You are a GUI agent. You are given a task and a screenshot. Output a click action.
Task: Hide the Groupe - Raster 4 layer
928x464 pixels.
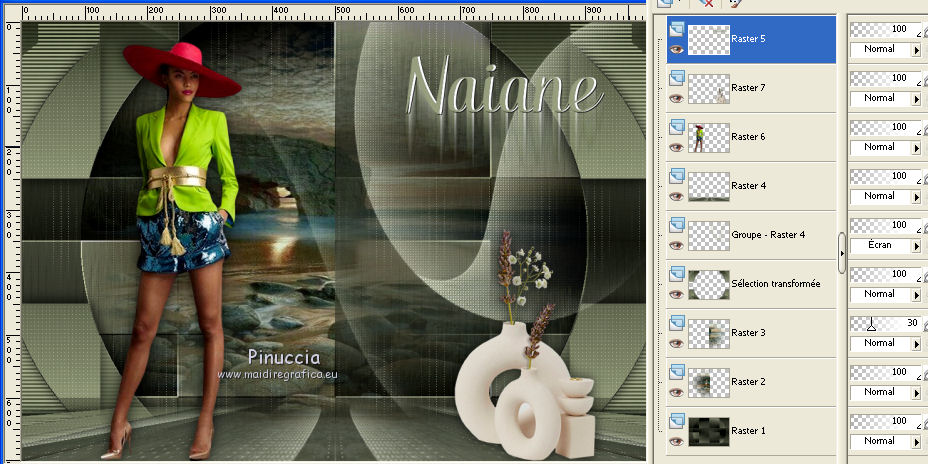click(676, 246)
